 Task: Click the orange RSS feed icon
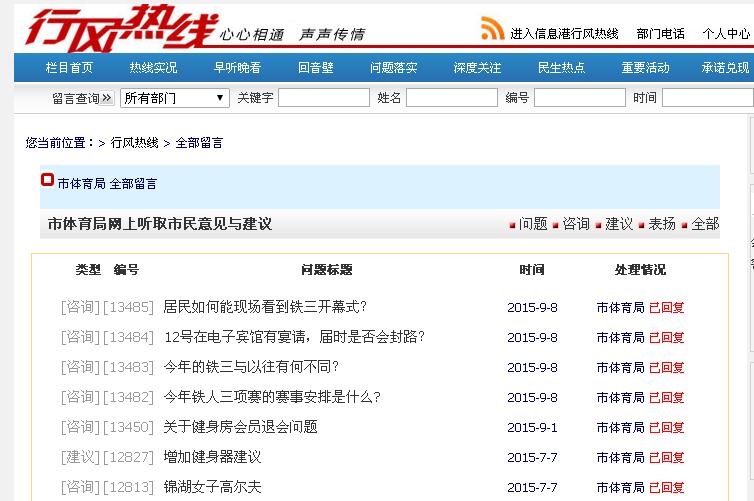492,29
